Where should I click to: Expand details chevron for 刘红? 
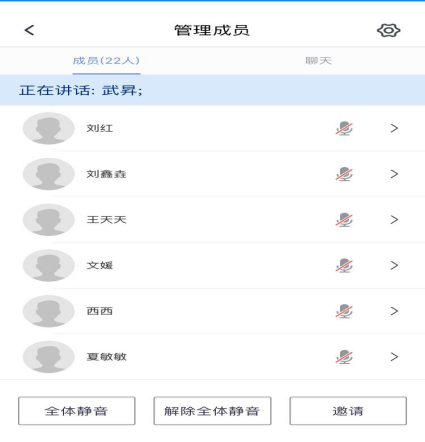pos(394,128)
